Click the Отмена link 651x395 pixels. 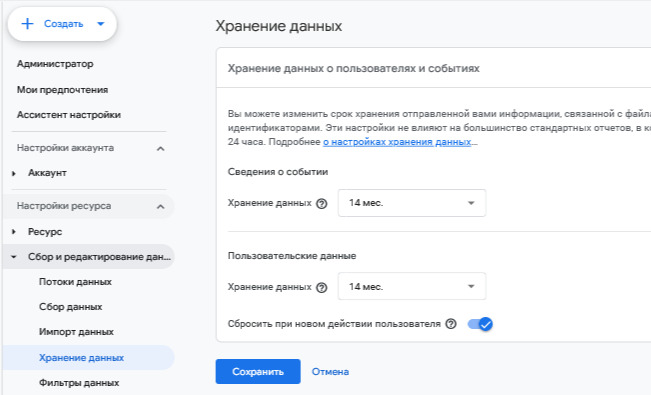[330, 372]
